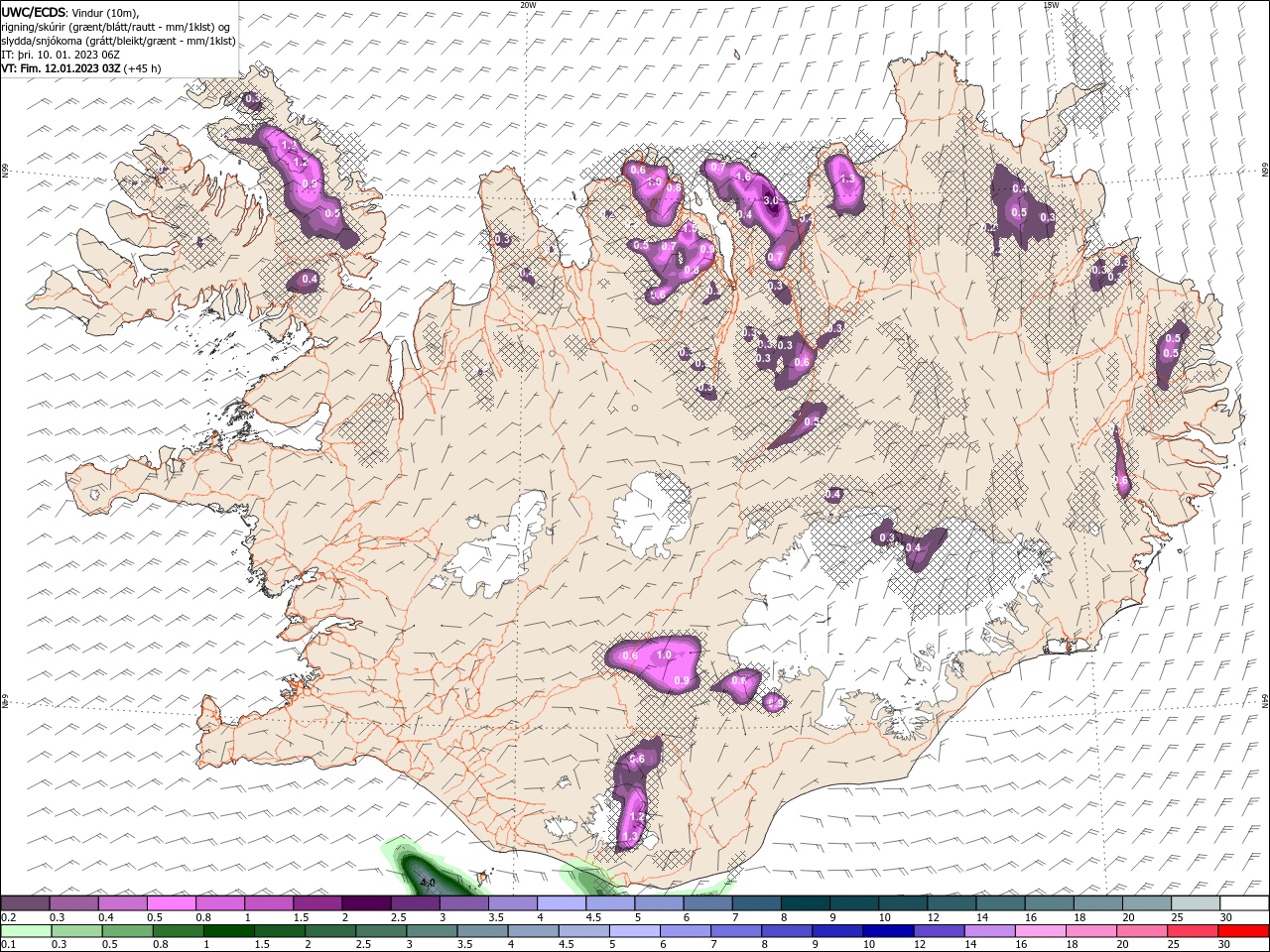Image resolution: width=1270 pixels, height=952 pixels.
Task: Click the '15W' longitude label at top
Action: [1051, 5]
